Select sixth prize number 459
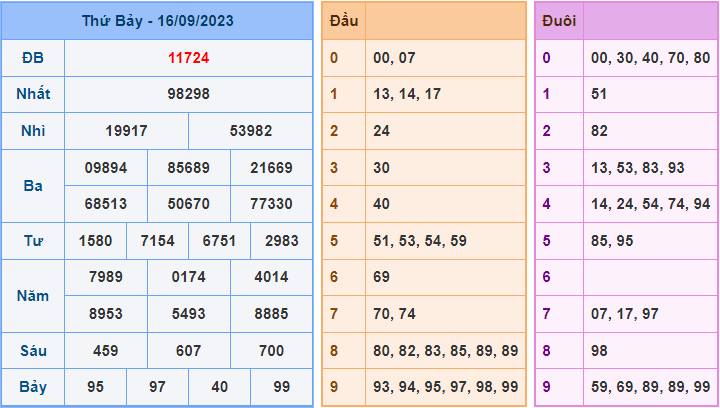 pos(106,351)
